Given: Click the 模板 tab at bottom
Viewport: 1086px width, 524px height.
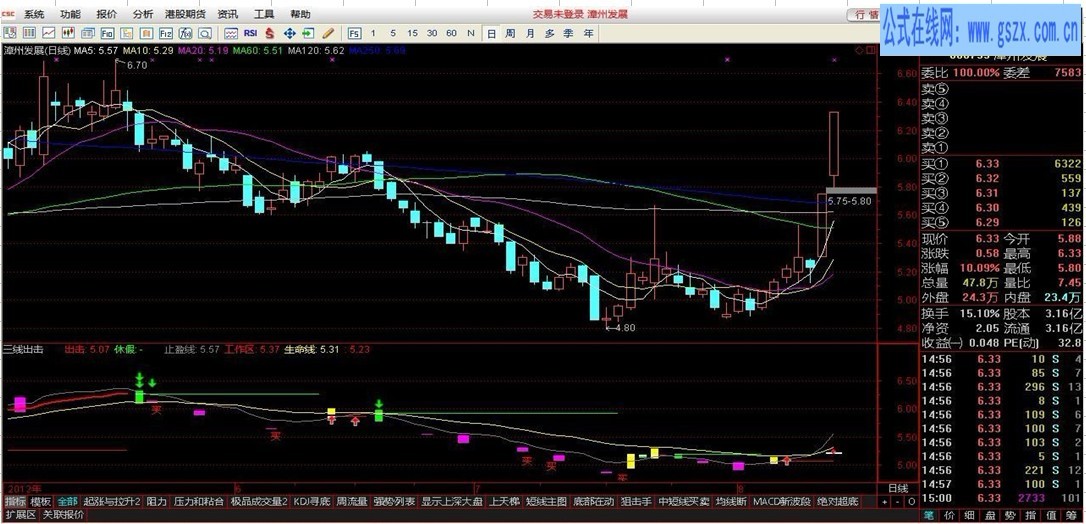Looking at the screenshot, I should point(41,501).
